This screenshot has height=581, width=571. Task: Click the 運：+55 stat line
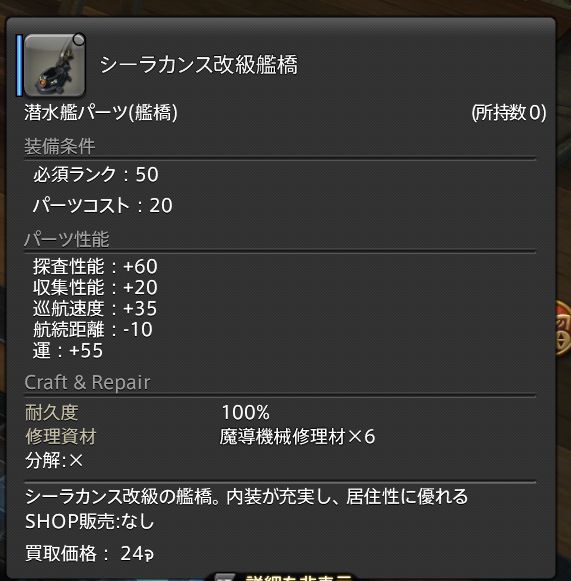[67, 351]
